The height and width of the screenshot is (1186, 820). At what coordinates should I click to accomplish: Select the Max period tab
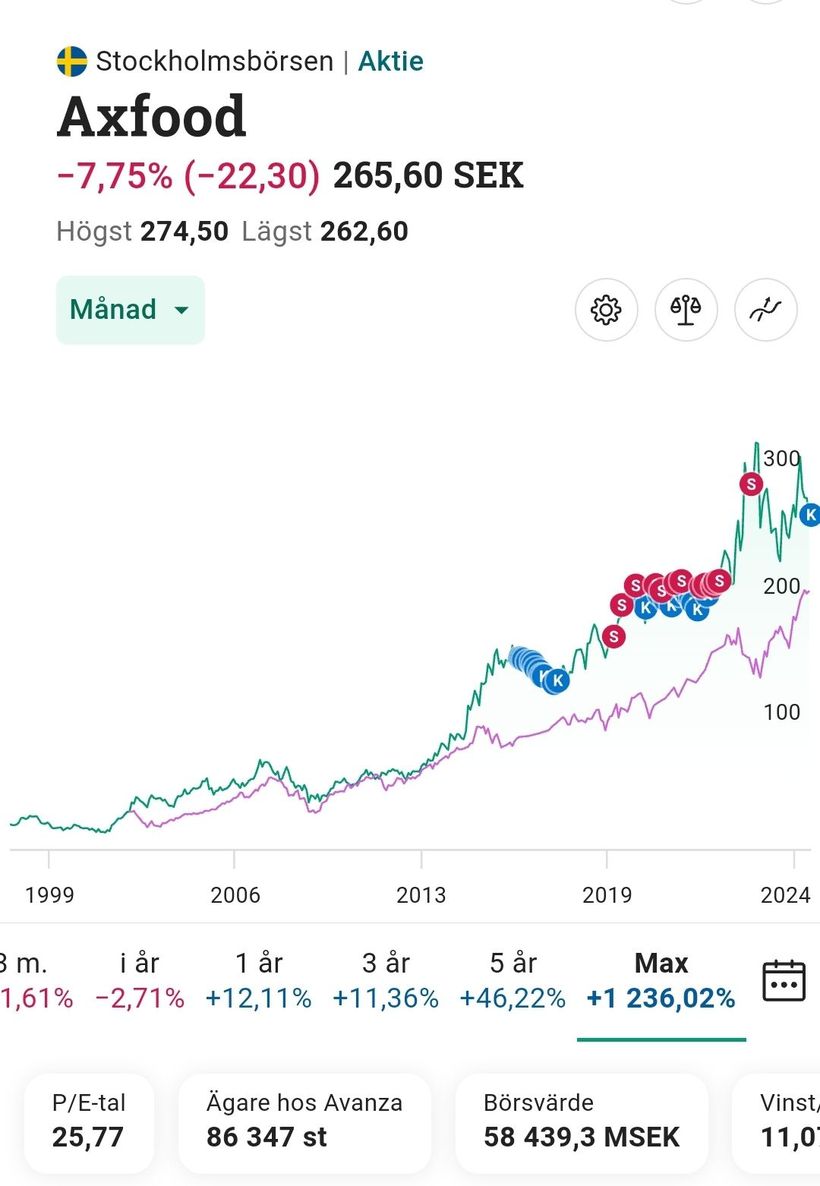tap(661, 980)
